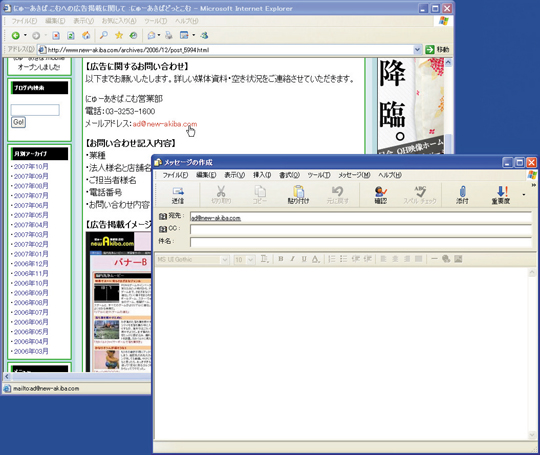Click insert hyperlink icon in format bar
This screenshot has height=455, width=540.
pos(446,259)
